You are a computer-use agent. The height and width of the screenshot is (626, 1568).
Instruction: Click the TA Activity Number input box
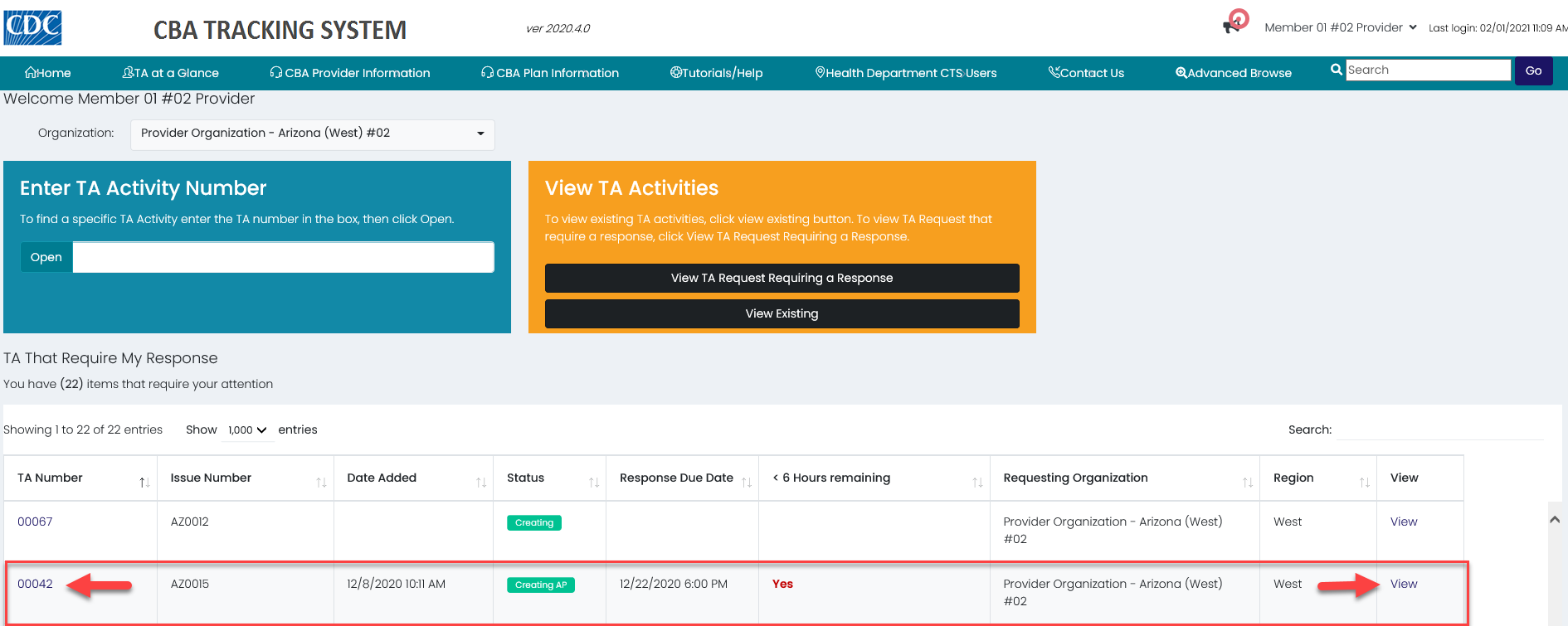[x=283, y=257]
